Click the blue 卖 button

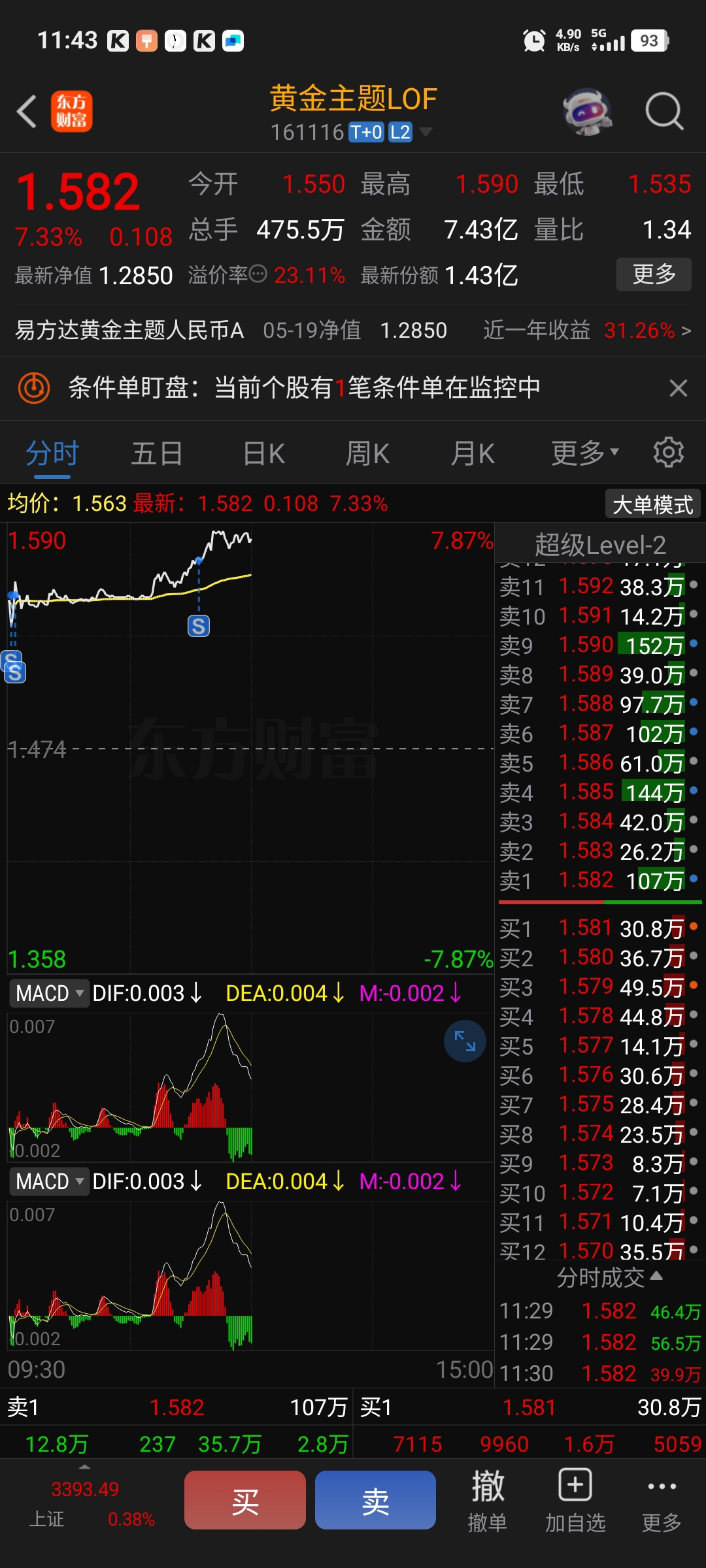(x=375, y=1500)
